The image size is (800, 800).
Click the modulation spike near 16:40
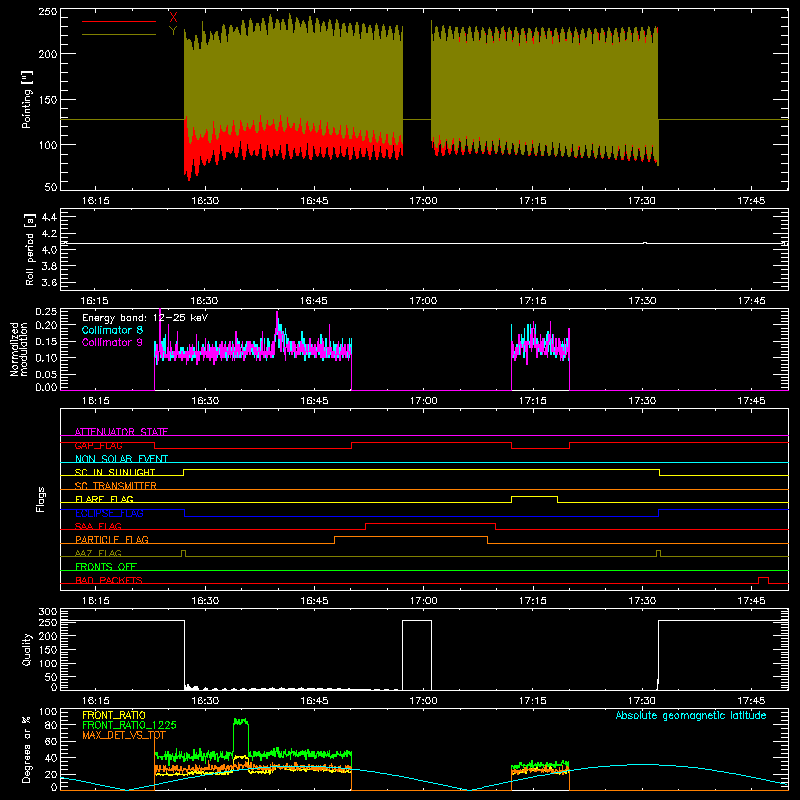coord(278,327)
